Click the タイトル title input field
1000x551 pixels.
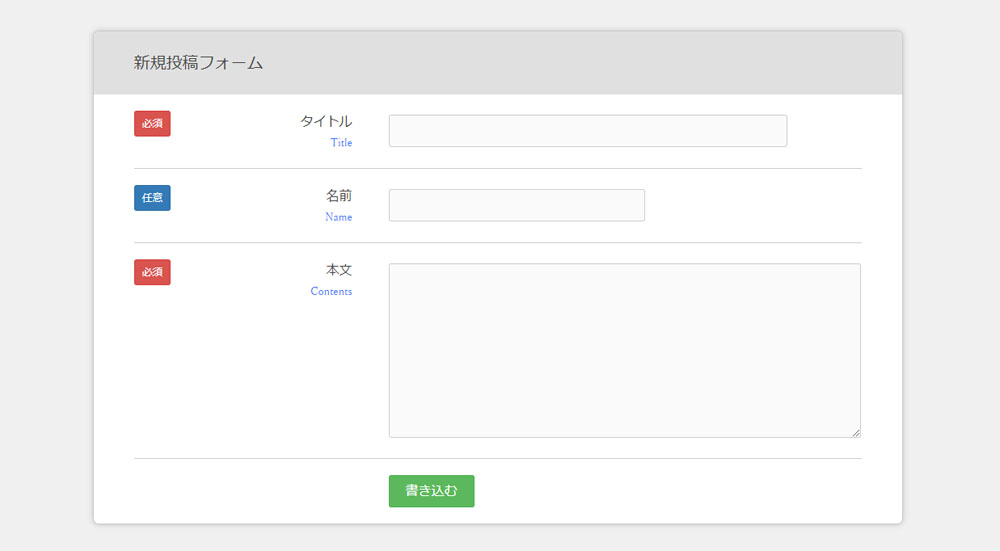[588, 131]
